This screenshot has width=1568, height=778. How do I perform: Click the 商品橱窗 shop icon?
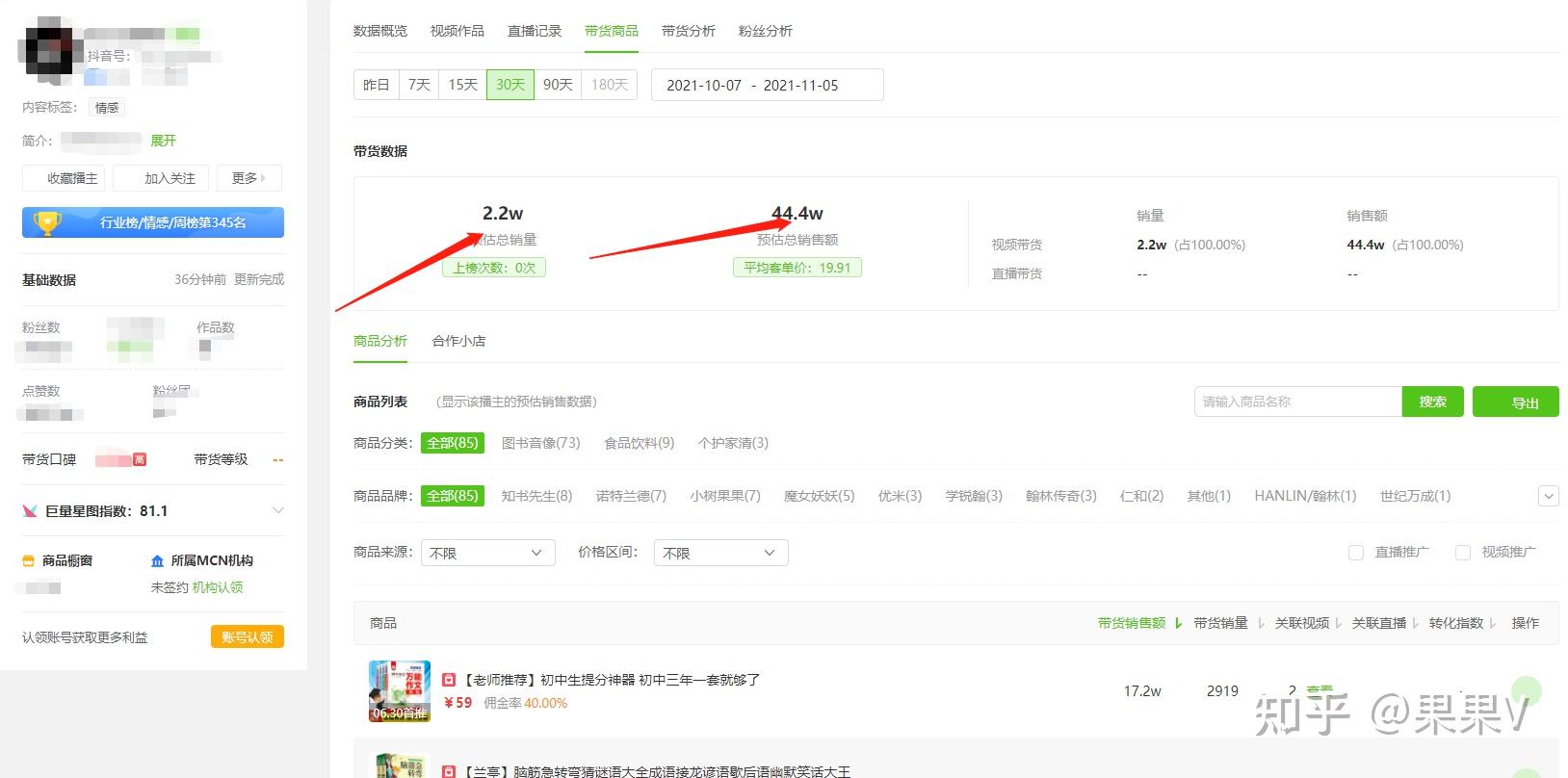(29, 560)
